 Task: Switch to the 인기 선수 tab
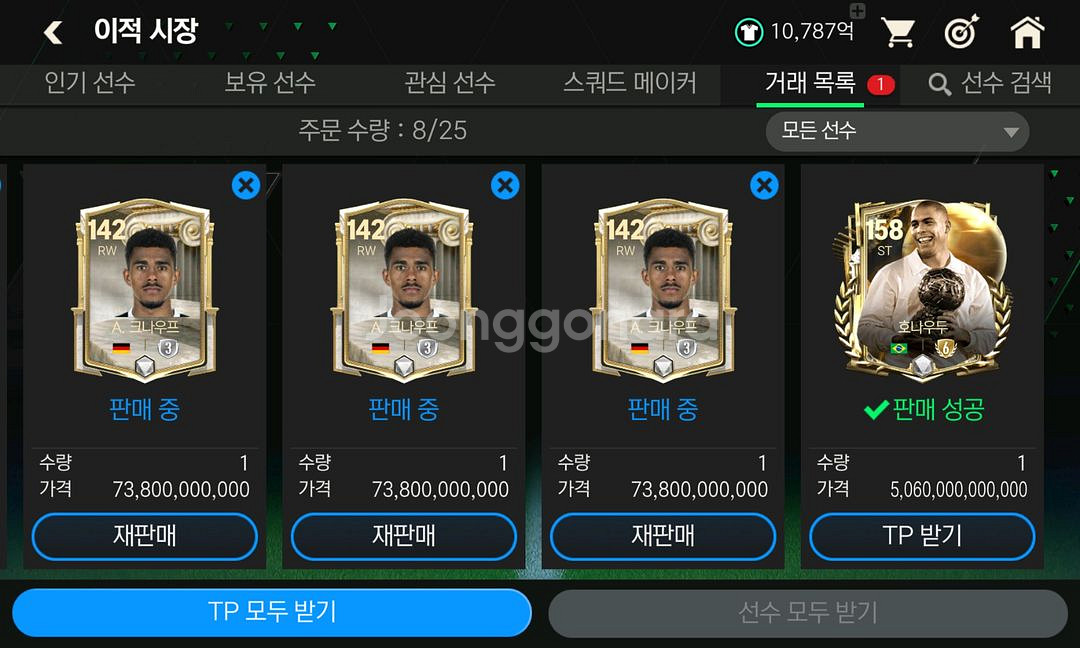90,83
